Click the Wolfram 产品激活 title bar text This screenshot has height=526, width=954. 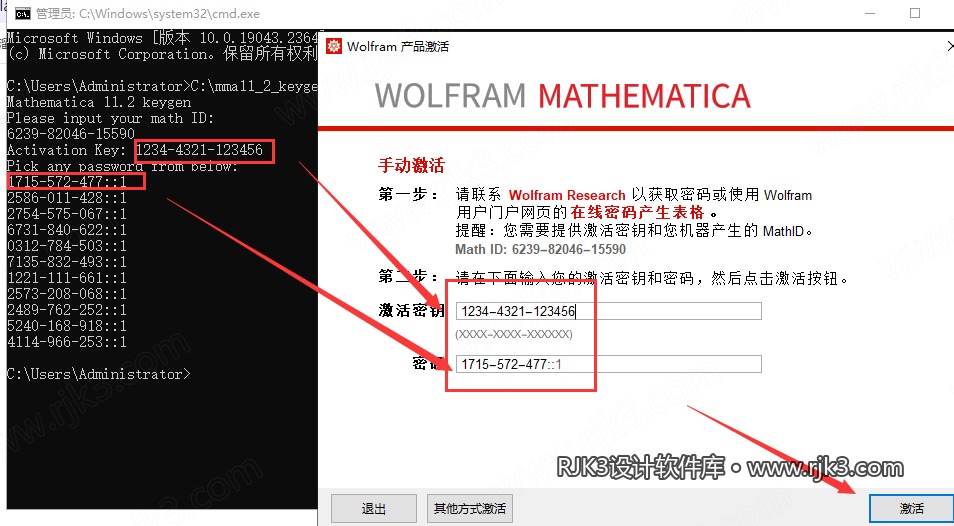click(x=398, y=46)
